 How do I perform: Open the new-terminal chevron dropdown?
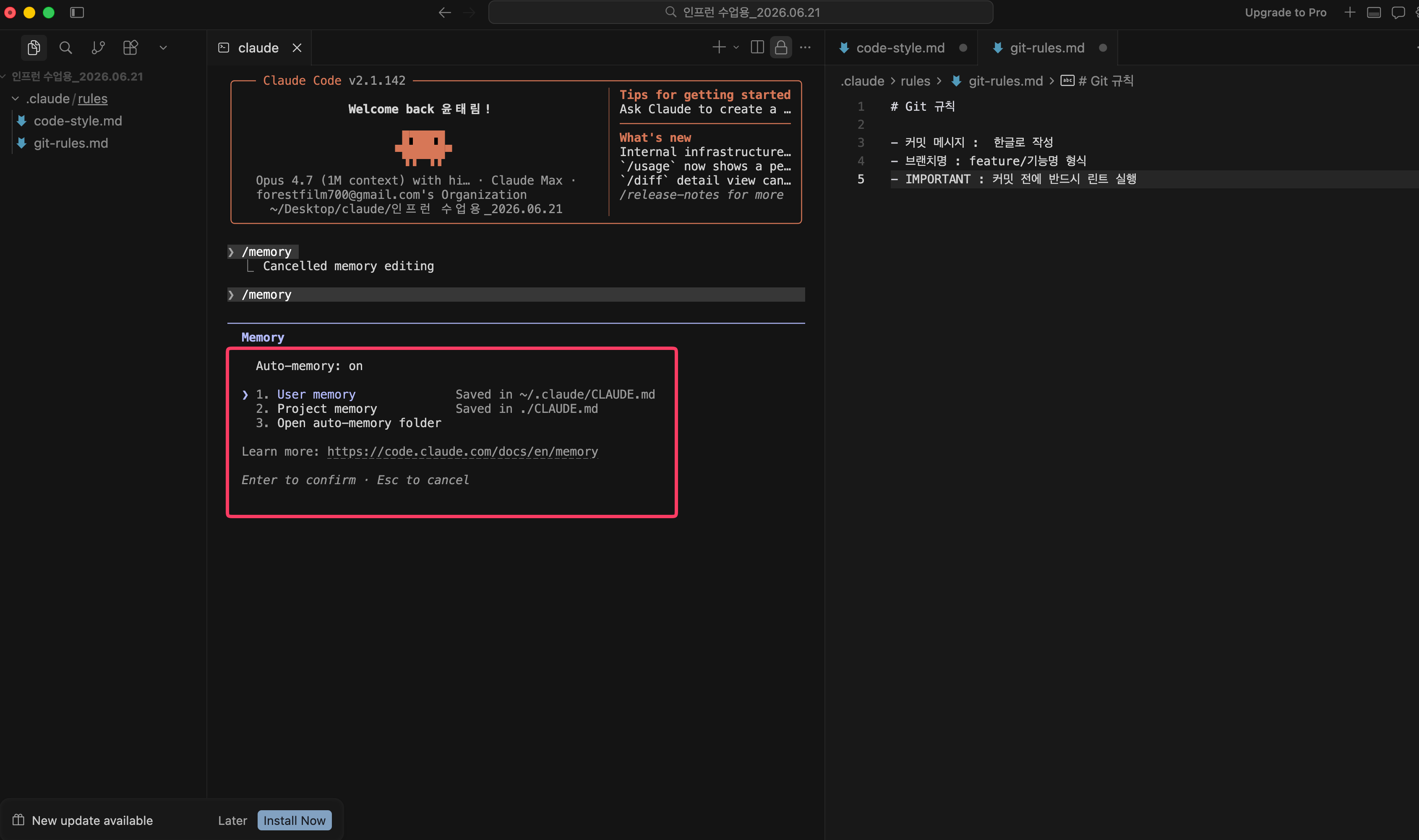tap(736, 47)
